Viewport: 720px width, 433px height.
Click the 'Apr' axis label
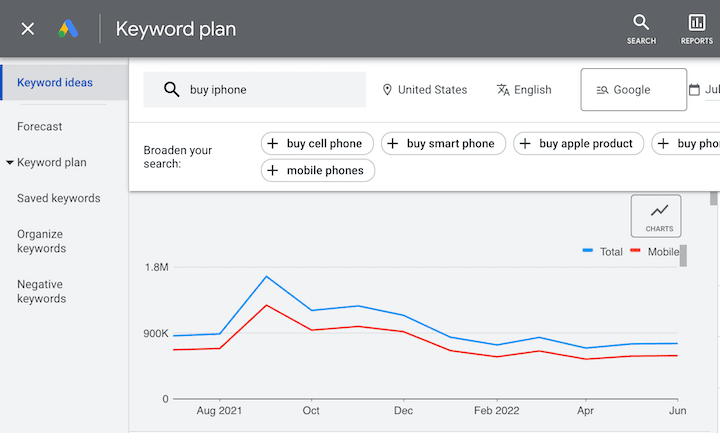(x=585, y=411)
